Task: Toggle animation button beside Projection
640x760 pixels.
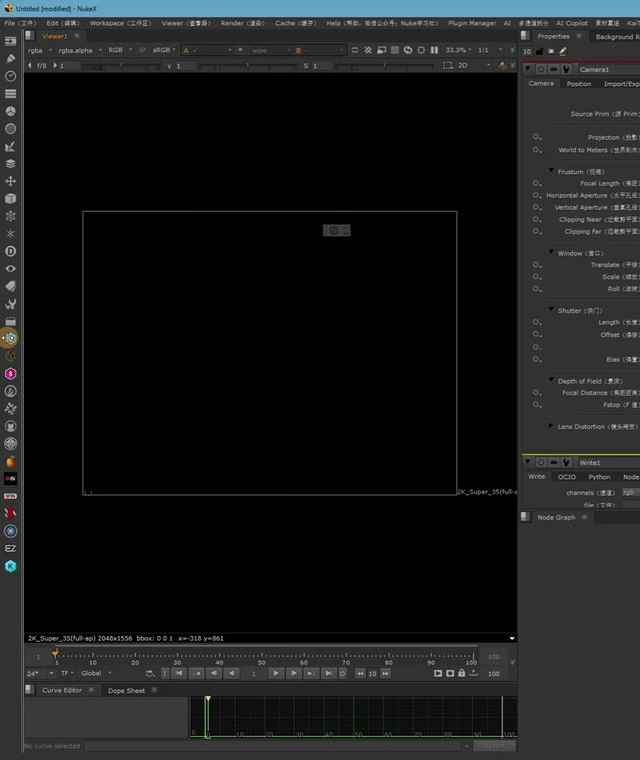Action: 537,137
